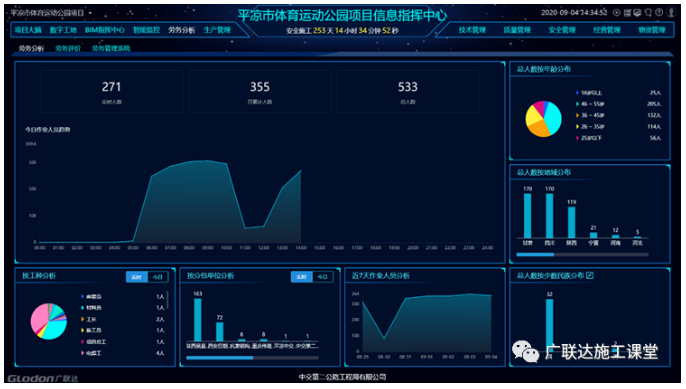Image resolution: width=686 pixels, height=389 pixels.
Task: Click the Glodon 广联达 logo in footer
Action: pos(42,378)
